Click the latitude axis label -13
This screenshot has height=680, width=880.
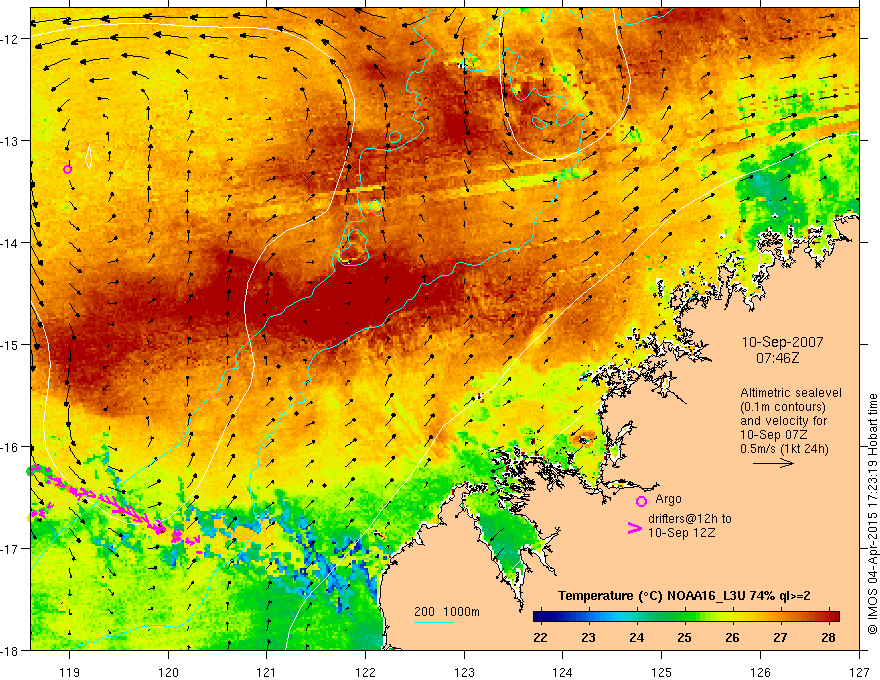click(x=11, y=141)
